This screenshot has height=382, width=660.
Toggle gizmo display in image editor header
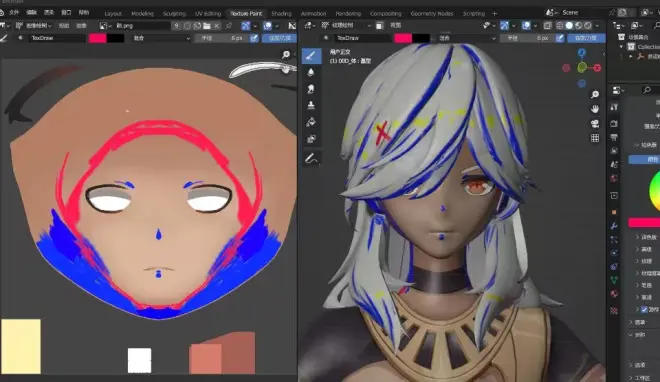point(246,26)
